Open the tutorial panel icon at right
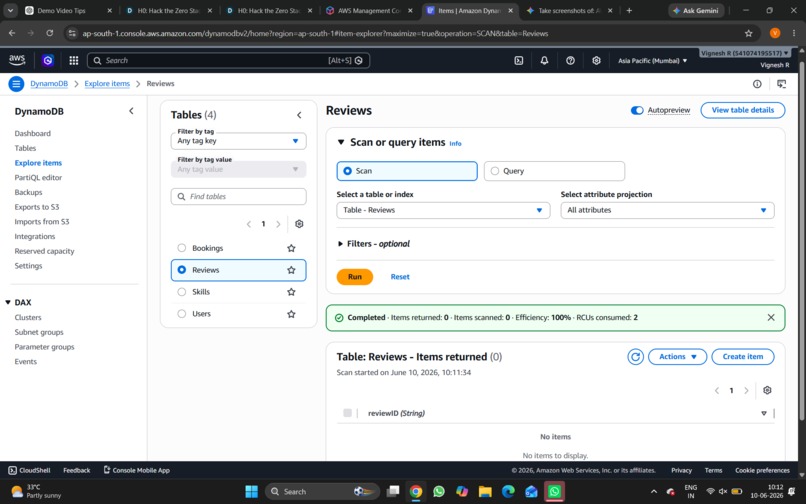Image resolution: width=806 pixels, height=504 pixels. (x=781, y=84)
